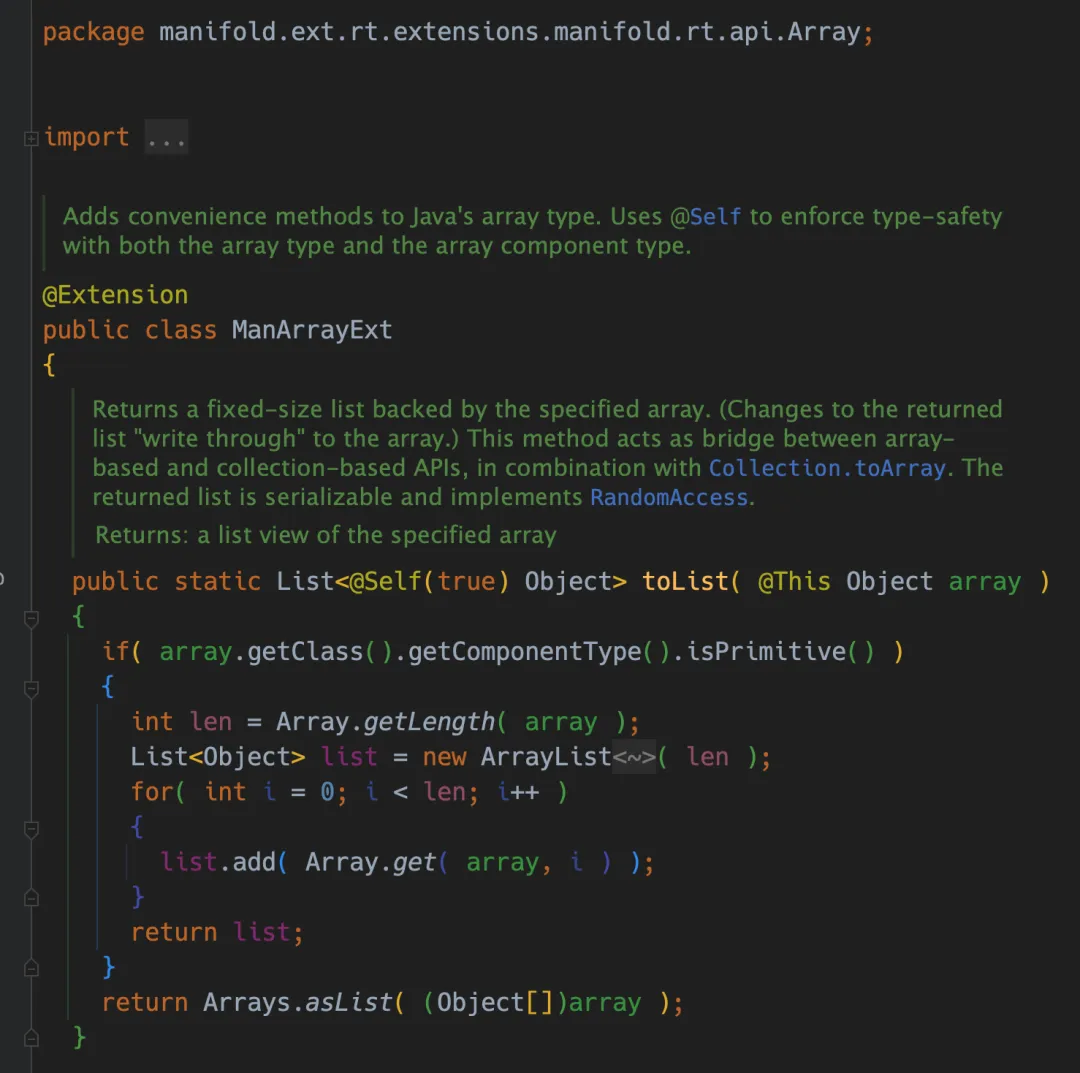
Task: Unfold the collapsed import ellipsis placeholder
Action: 166,137
